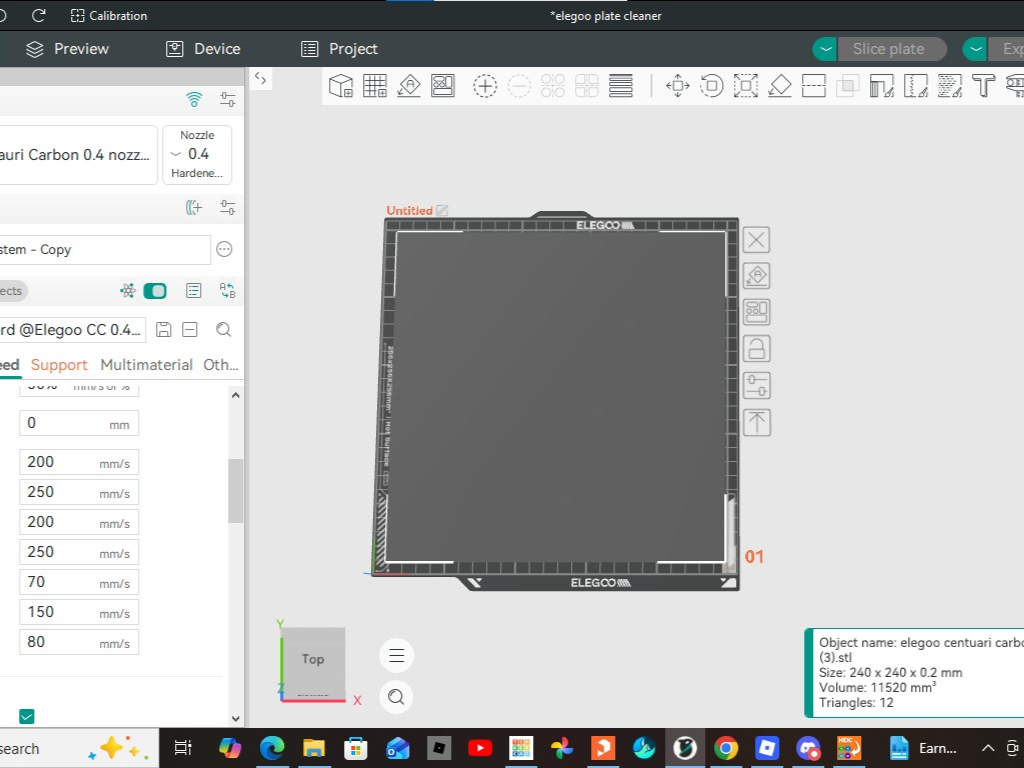Click the 70 mm/s speed field
This screenshot has height=768, width=1024.
click(x=79, y=583)
